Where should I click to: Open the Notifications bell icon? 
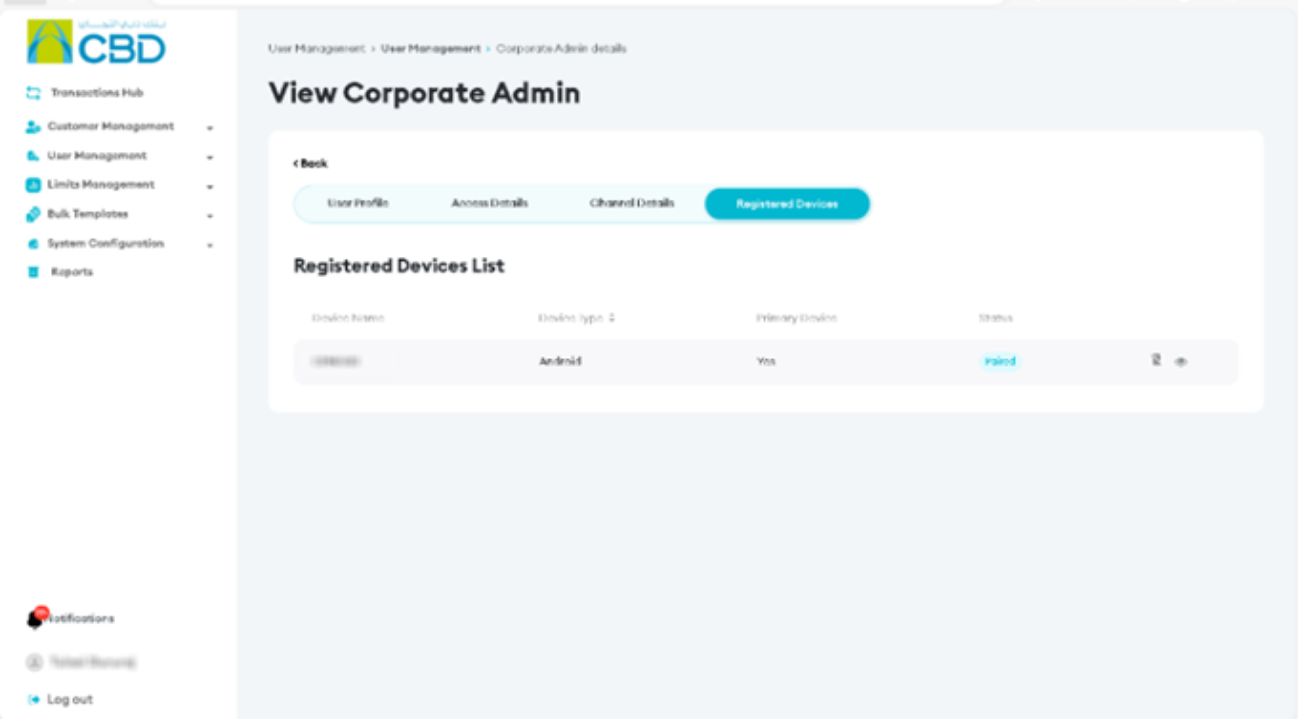[36, 619]
